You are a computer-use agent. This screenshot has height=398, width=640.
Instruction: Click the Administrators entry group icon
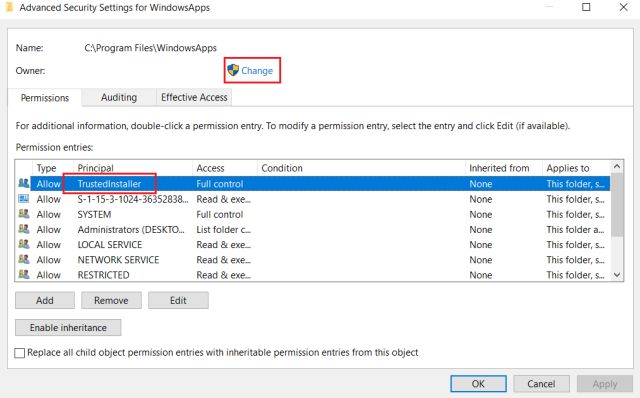(24, 229)
